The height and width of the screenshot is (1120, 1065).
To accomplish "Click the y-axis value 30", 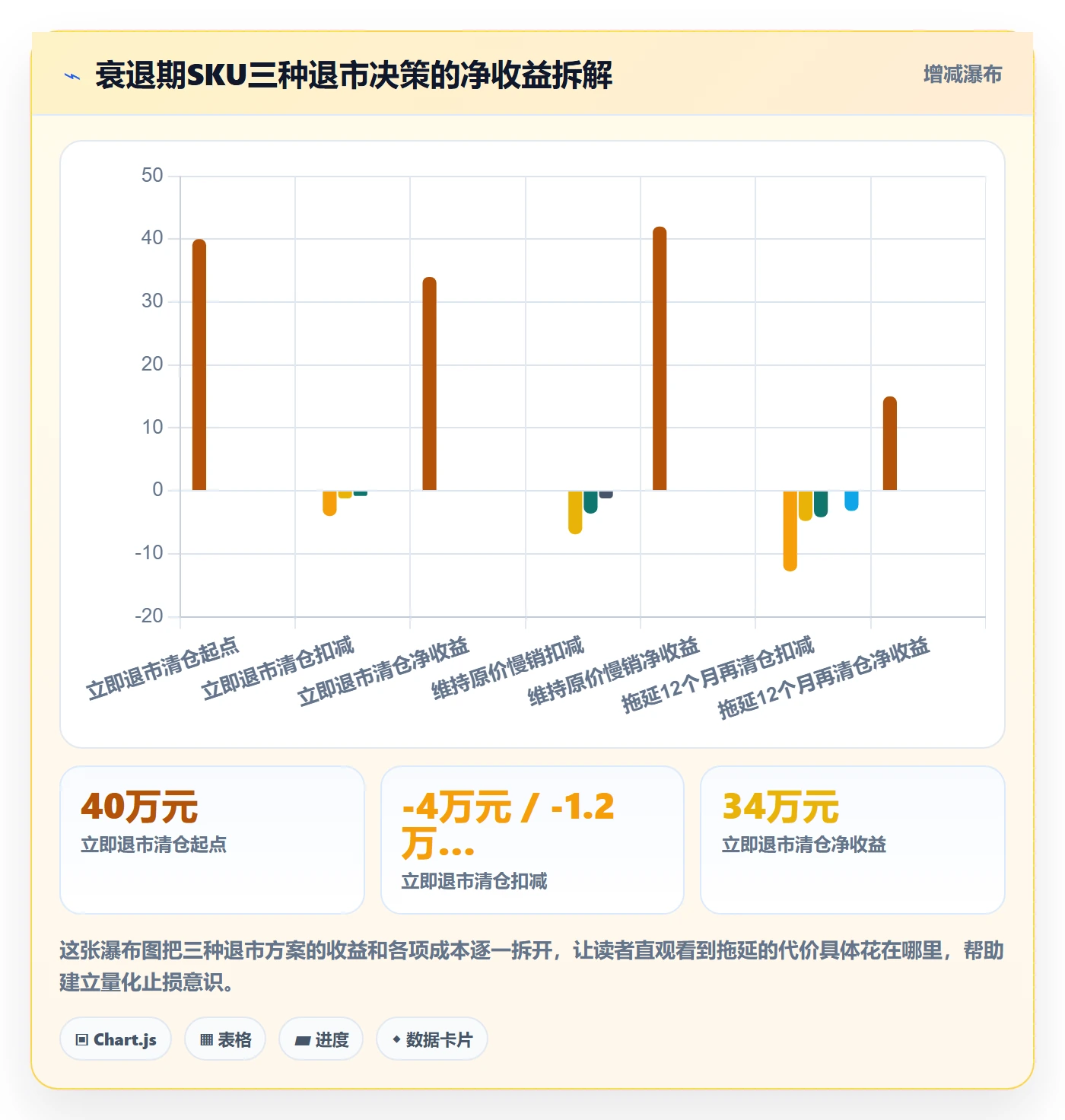I will pos(152,301).
